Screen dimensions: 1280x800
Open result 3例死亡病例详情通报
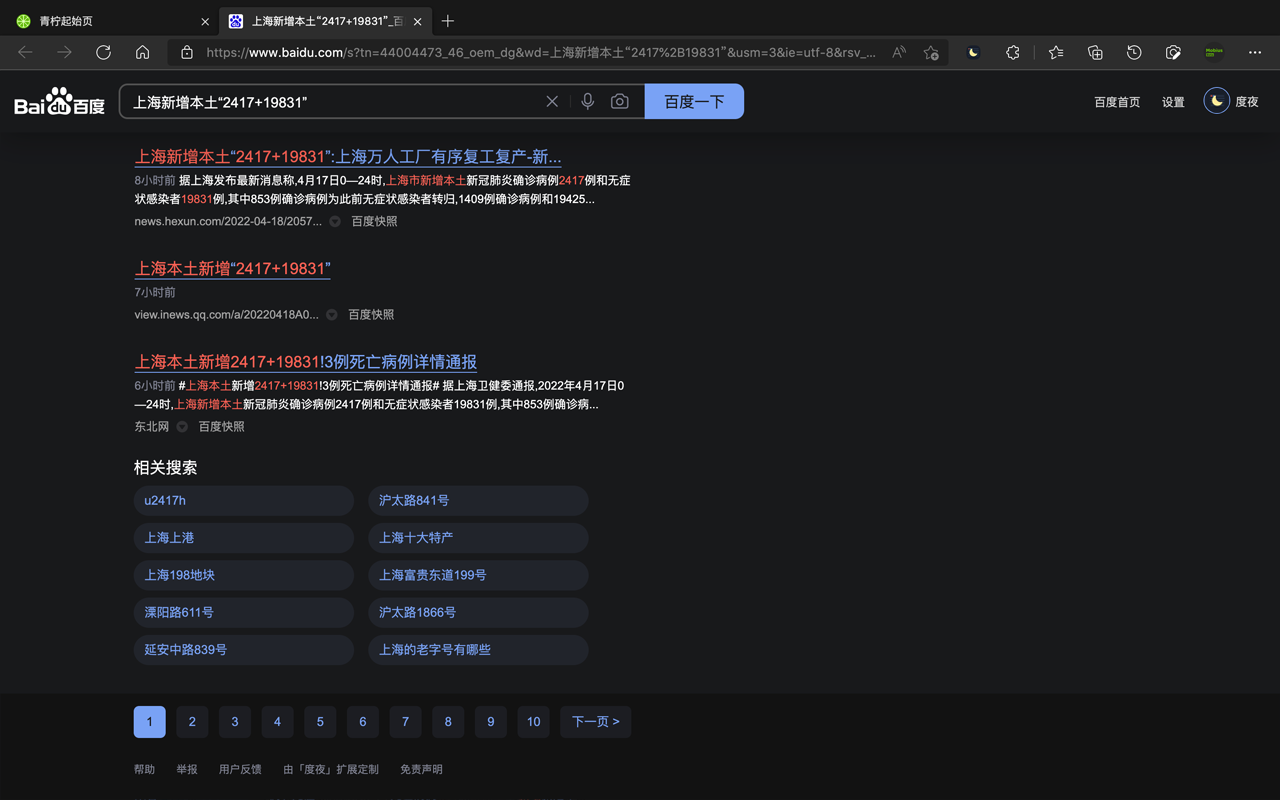pos(306,362)
